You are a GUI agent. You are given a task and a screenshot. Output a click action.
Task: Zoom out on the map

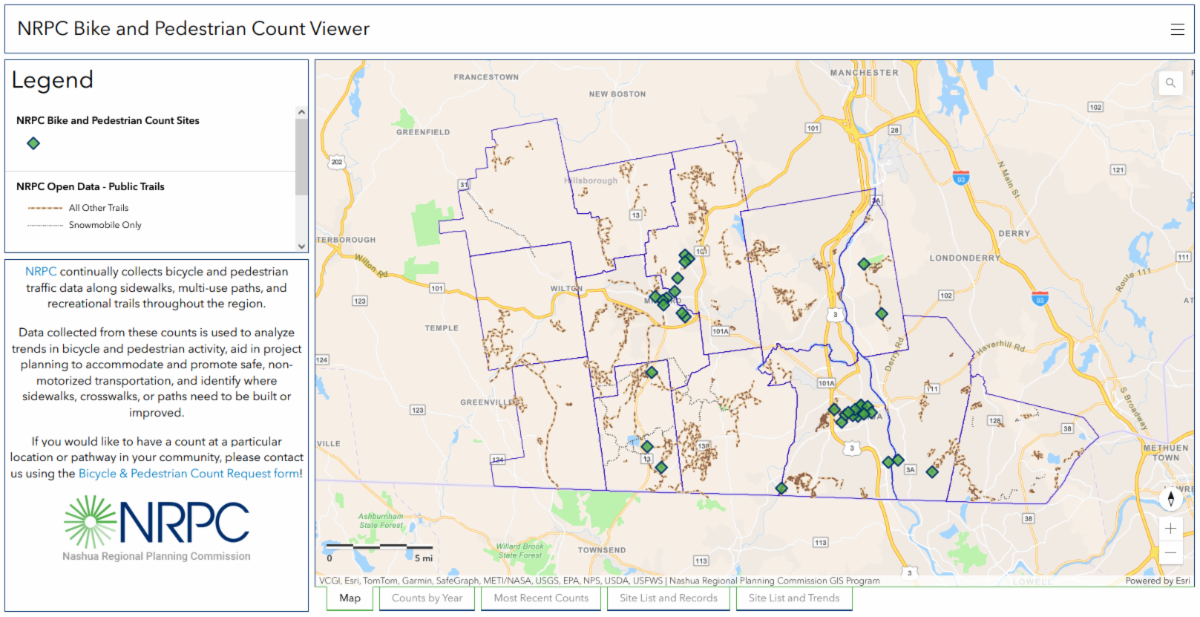[x=1170, y=553]
